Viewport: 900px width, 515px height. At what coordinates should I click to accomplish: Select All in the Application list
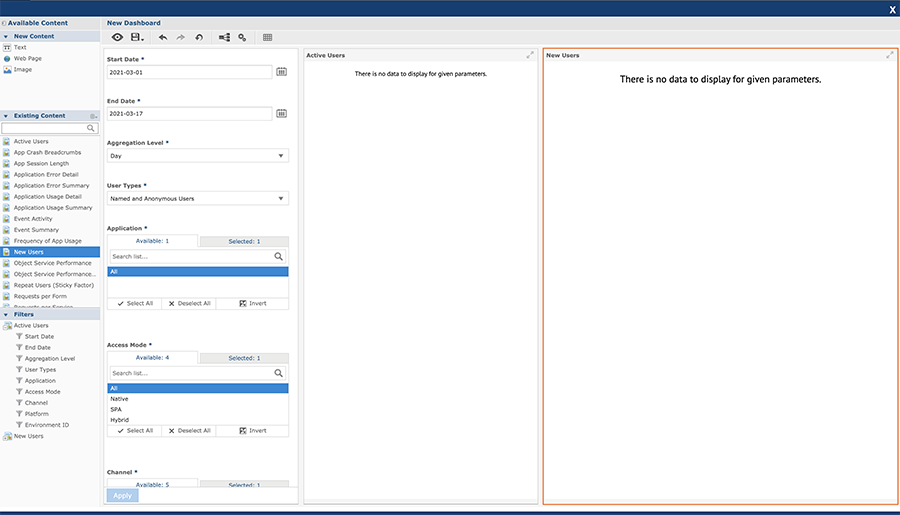(x=197, y=272)
